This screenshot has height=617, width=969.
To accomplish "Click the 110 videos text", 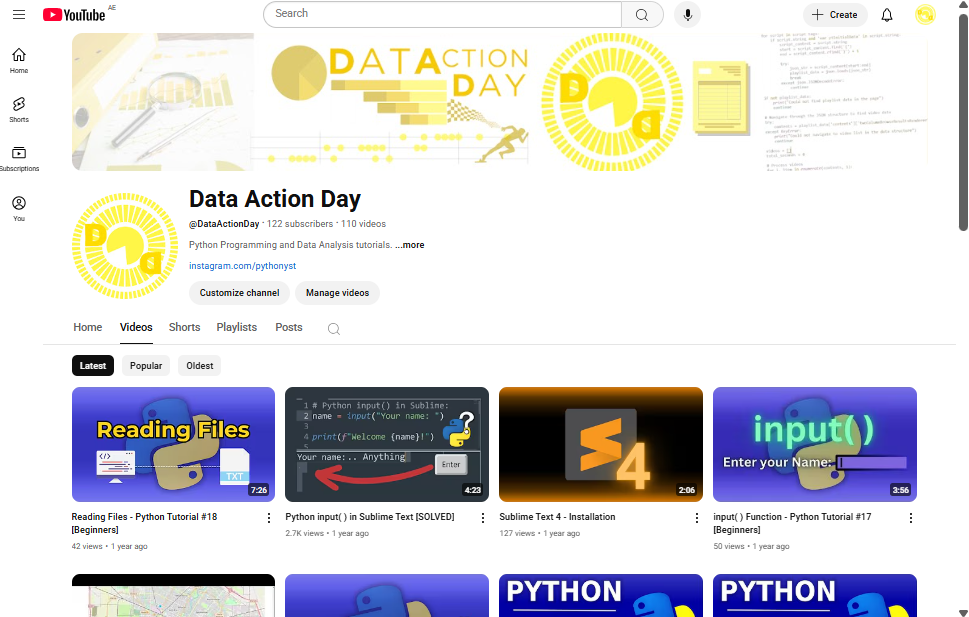I will point(363,224).
